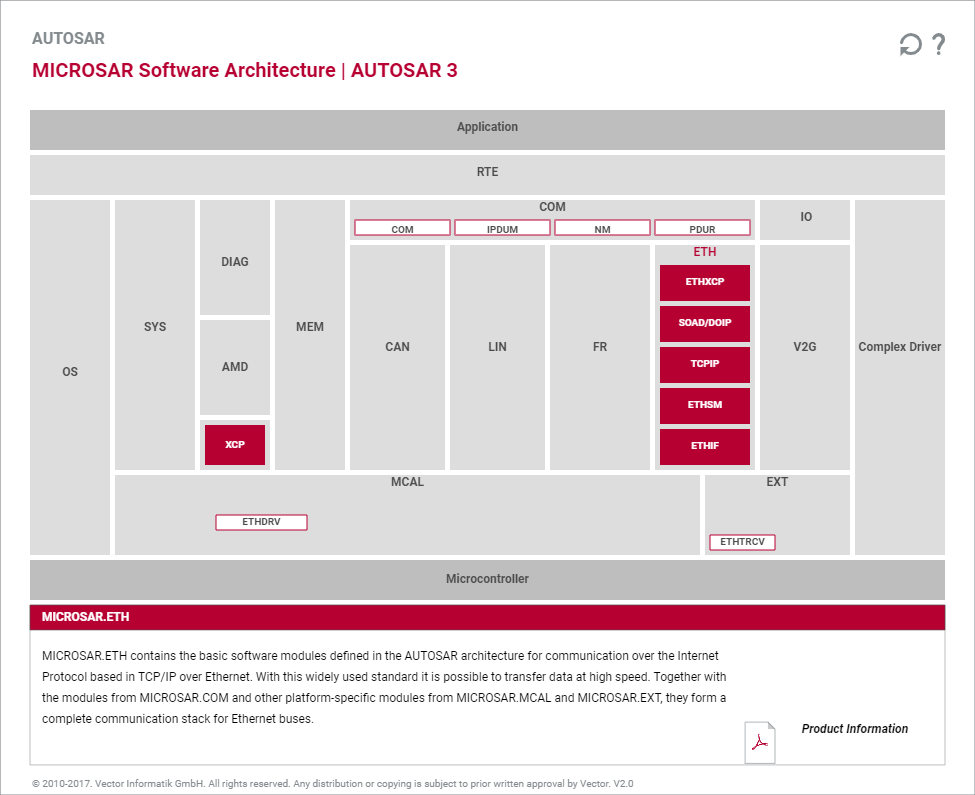Viewport: 975px width, 795px height.
Task: Select the ETHTRCV module in EXT
Action: point(742,542)
